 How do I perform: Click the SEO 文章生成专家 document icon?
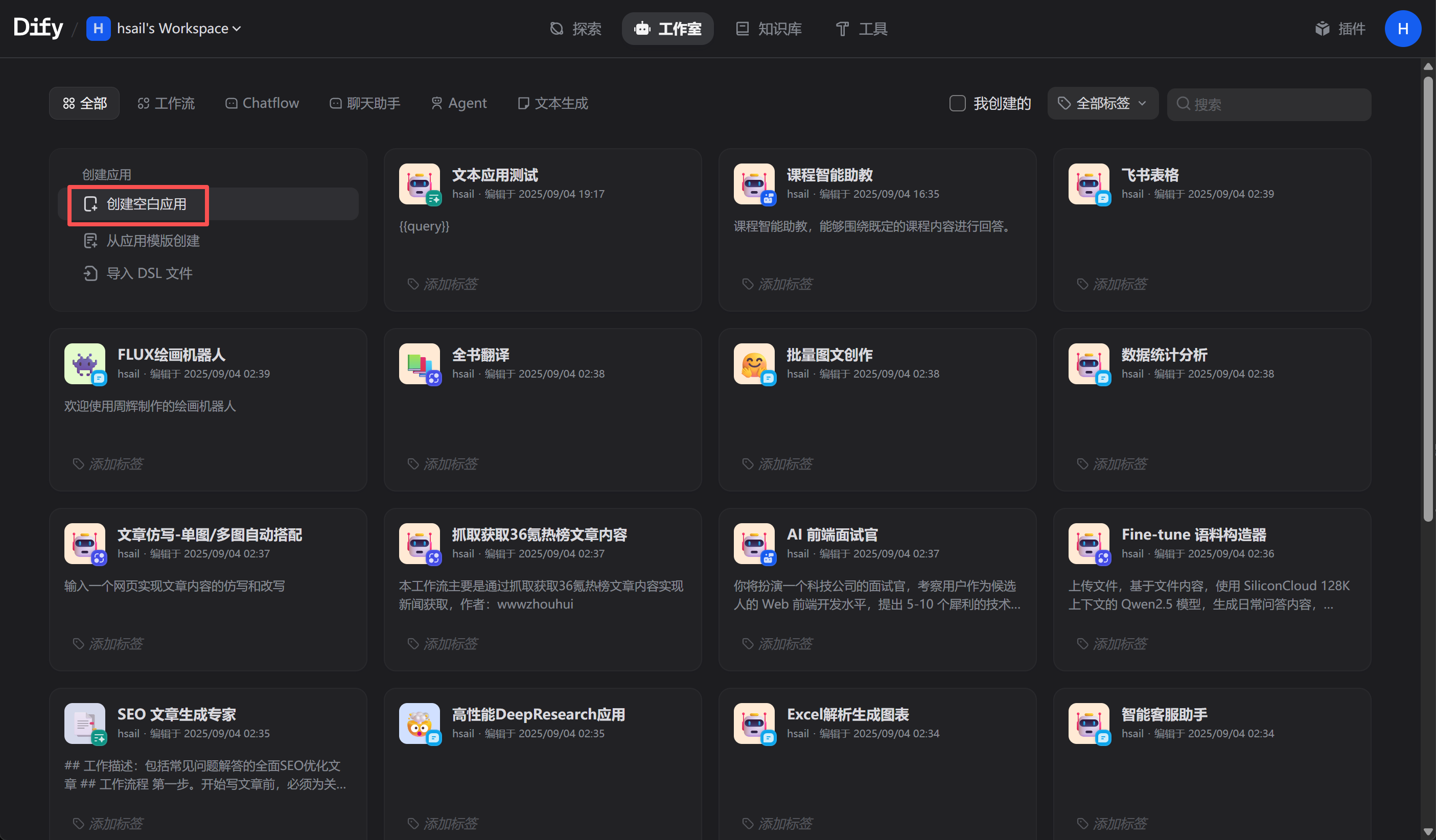[85, 723]
